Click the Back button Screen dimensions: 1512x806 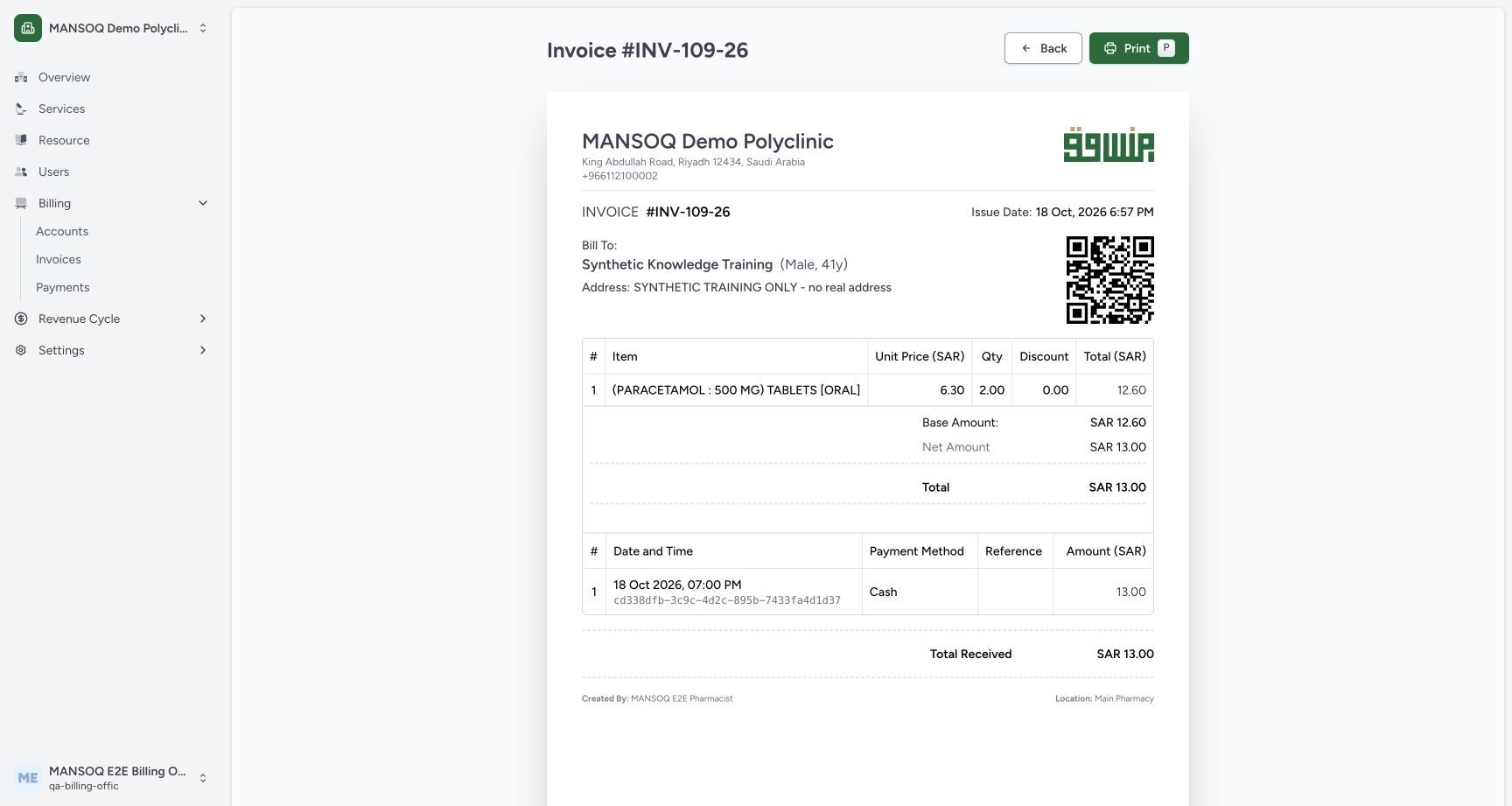1043,48
